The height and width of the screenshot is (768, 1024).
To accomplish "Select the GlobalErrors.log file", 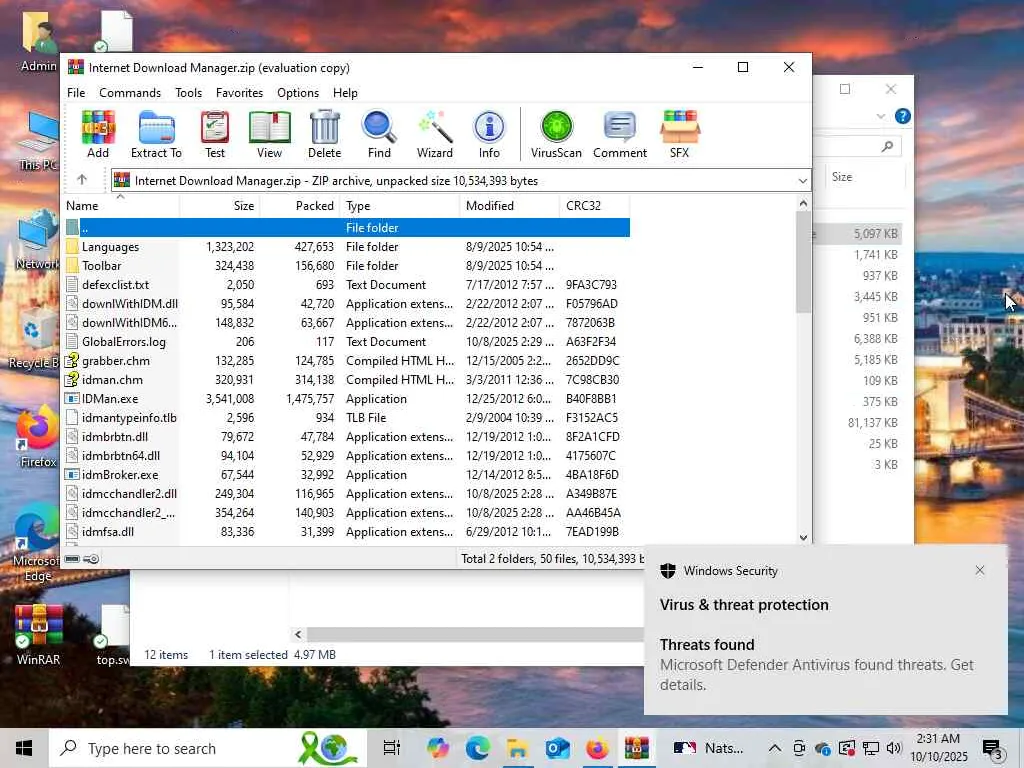I will coord(123,342).
